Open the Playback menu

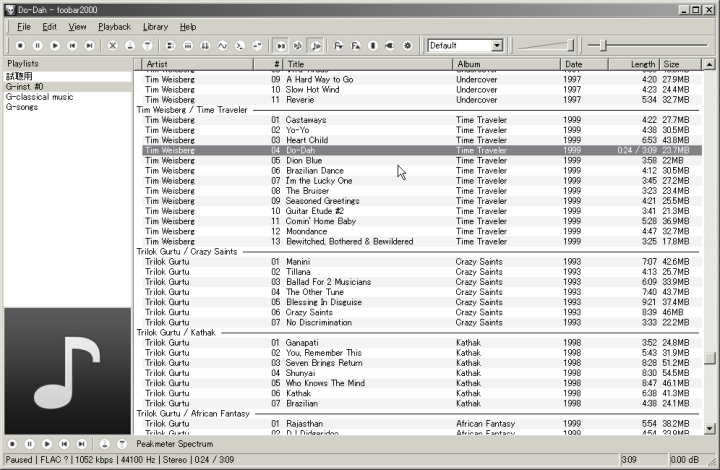click(114, 27)
